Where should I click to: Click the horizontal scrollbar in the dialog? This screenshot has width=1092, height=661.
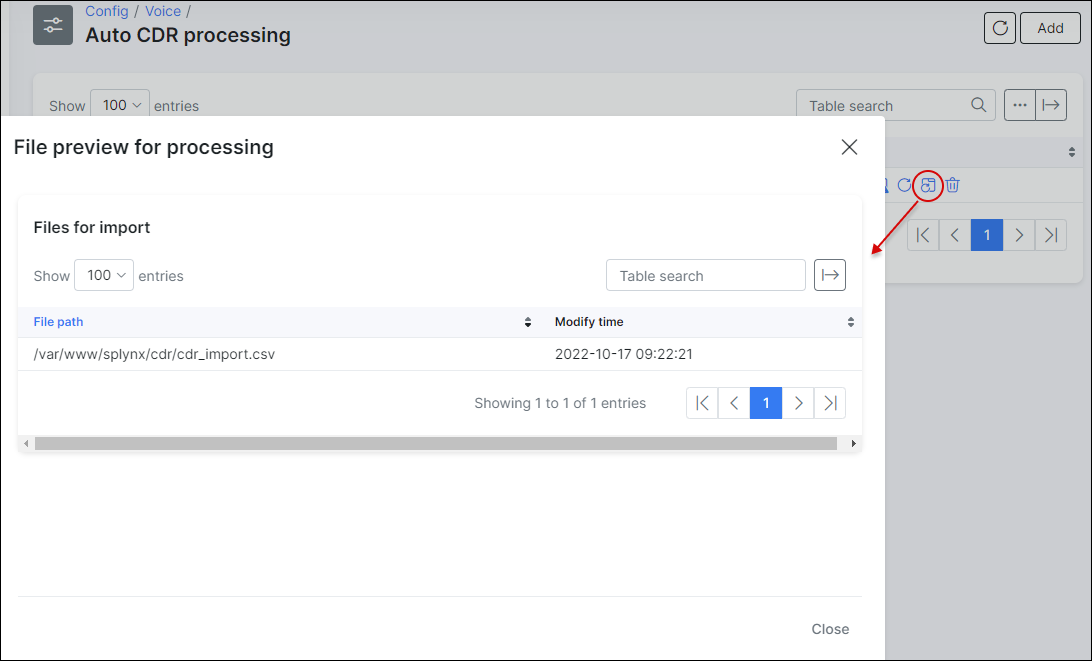(x=435, y=443)
